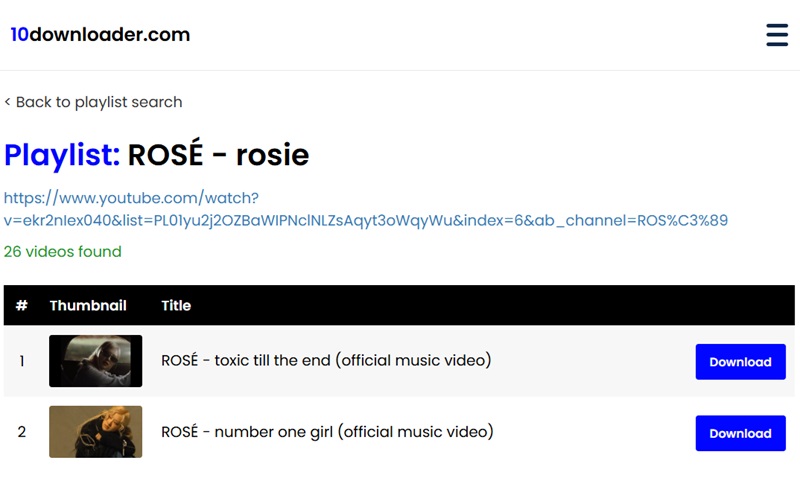Click the back chevron before playlist search
The height and width of the screenshot is (479, 800).
click(7, 102)
